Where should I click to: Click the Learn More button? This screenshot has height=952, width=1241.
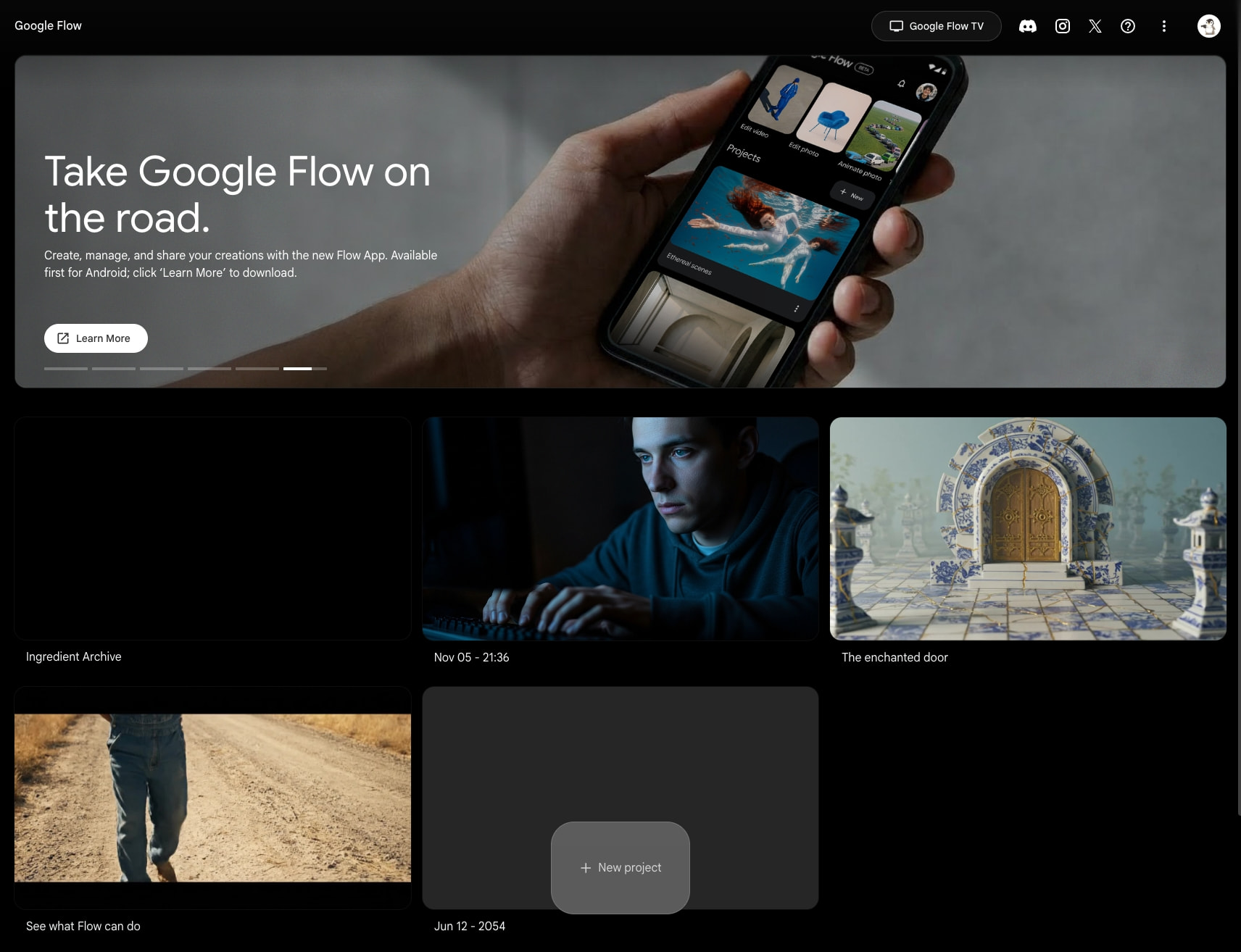coord(96,338)
